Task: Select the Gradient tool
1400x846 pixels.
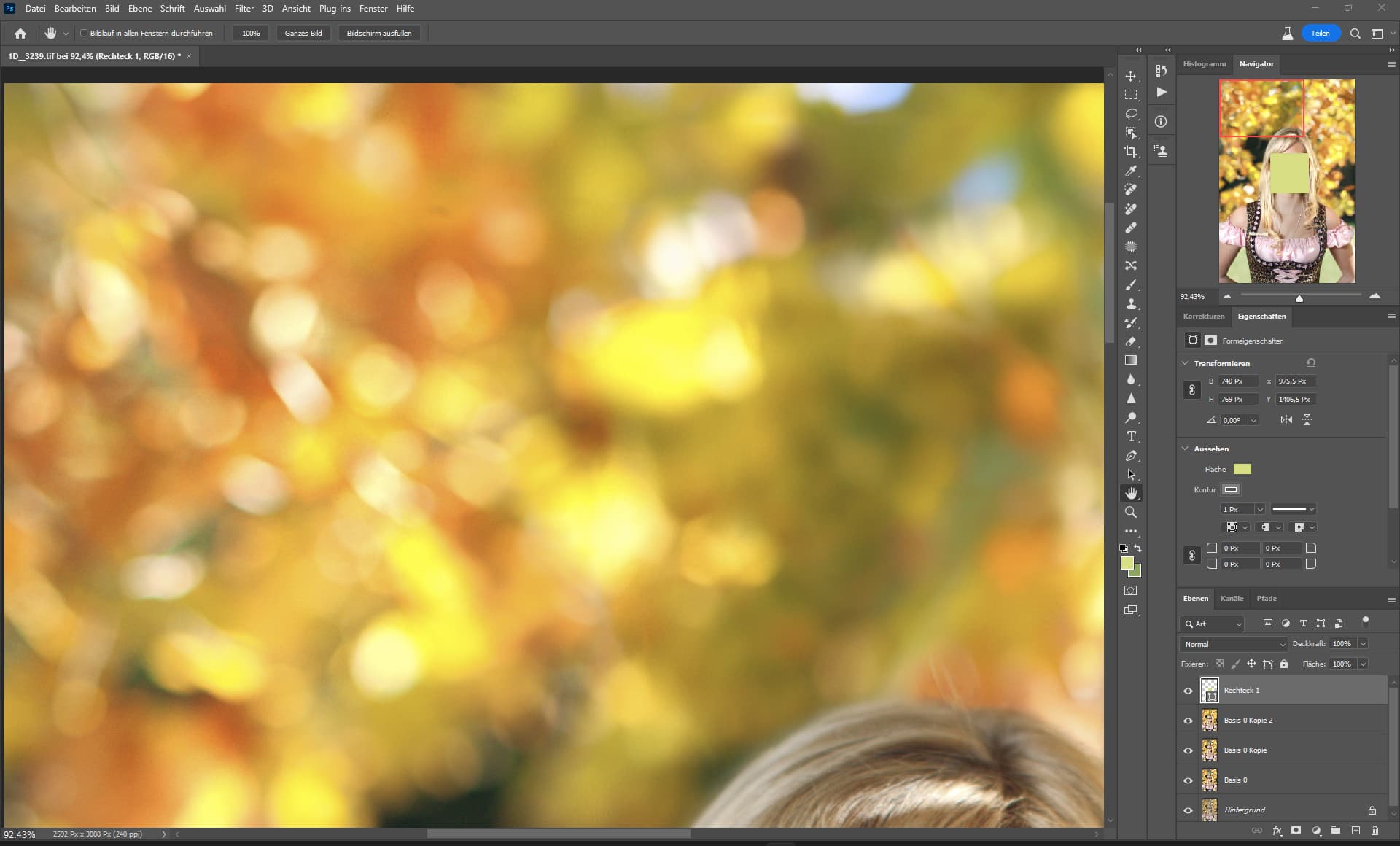Action: point(1131,360)
